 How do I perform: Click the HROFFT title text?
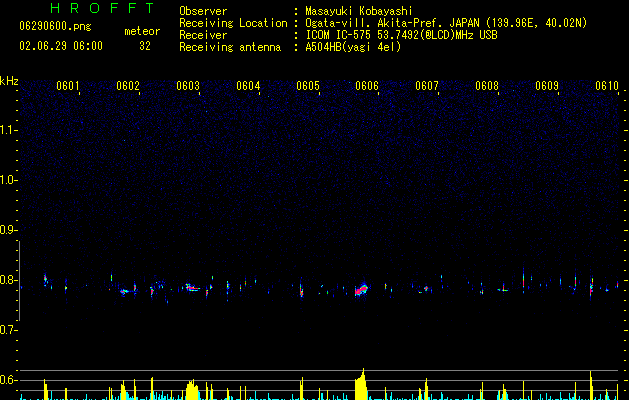pos(102,8)
